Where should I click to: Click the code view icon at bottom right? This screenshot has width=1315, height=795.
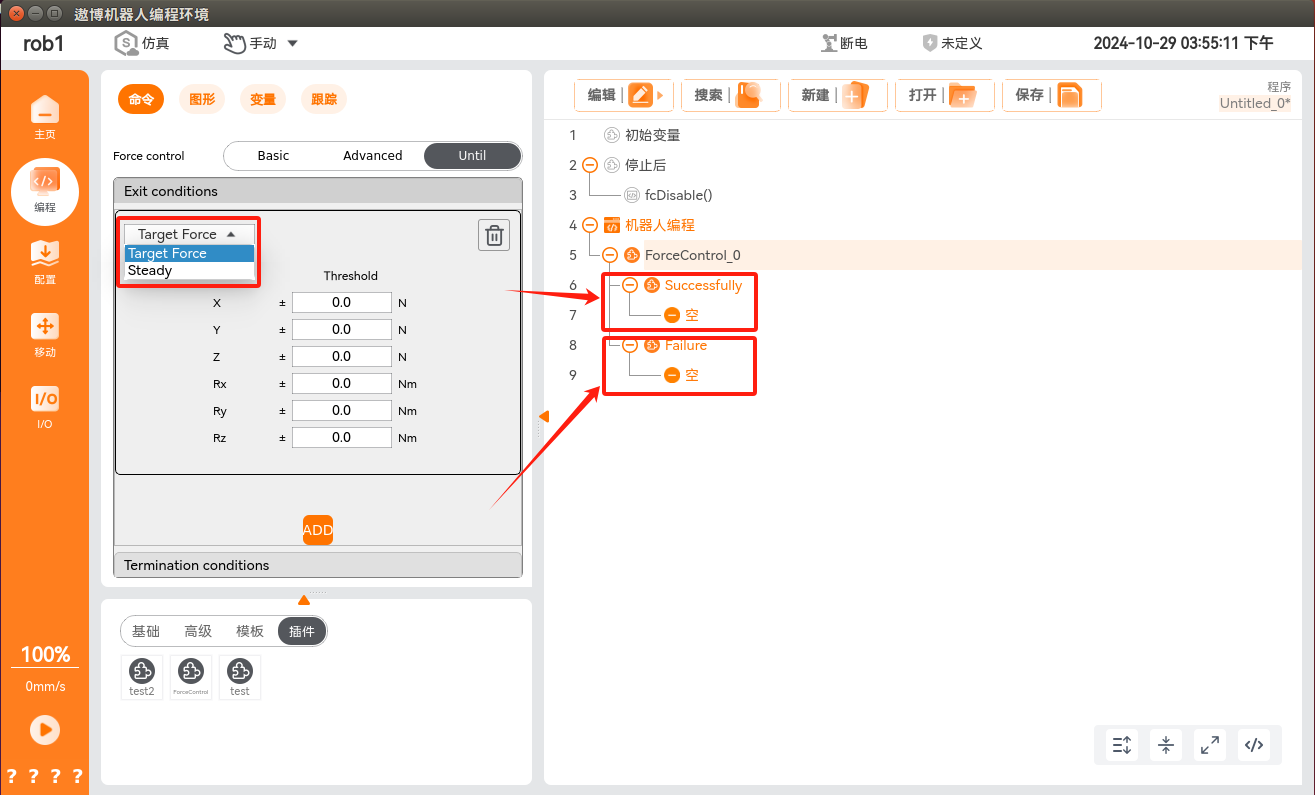click(1254, 744)
